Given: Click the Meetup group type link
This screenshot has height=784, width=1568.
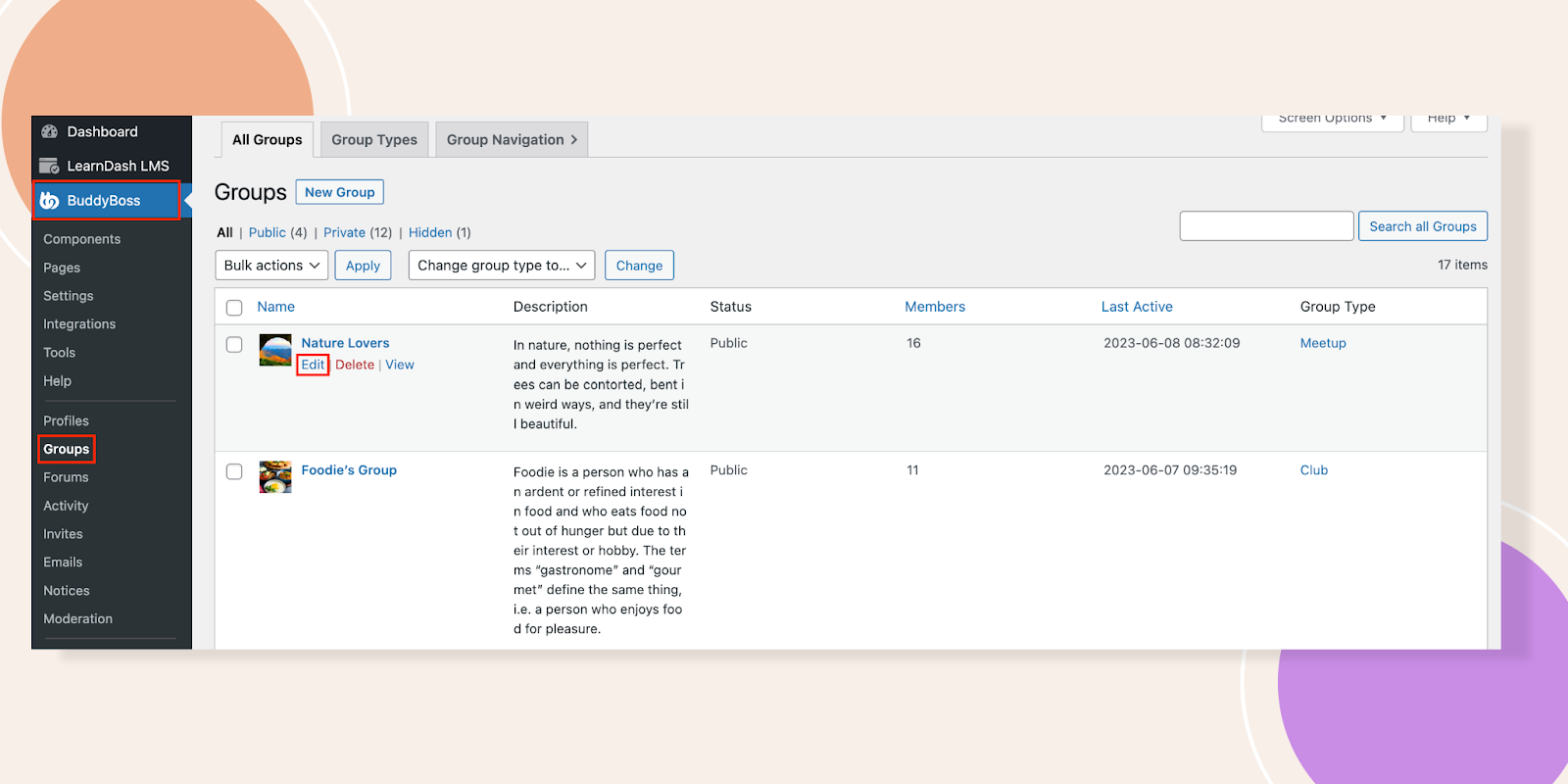Looking at the screenshot, I should pos(1323,343).
